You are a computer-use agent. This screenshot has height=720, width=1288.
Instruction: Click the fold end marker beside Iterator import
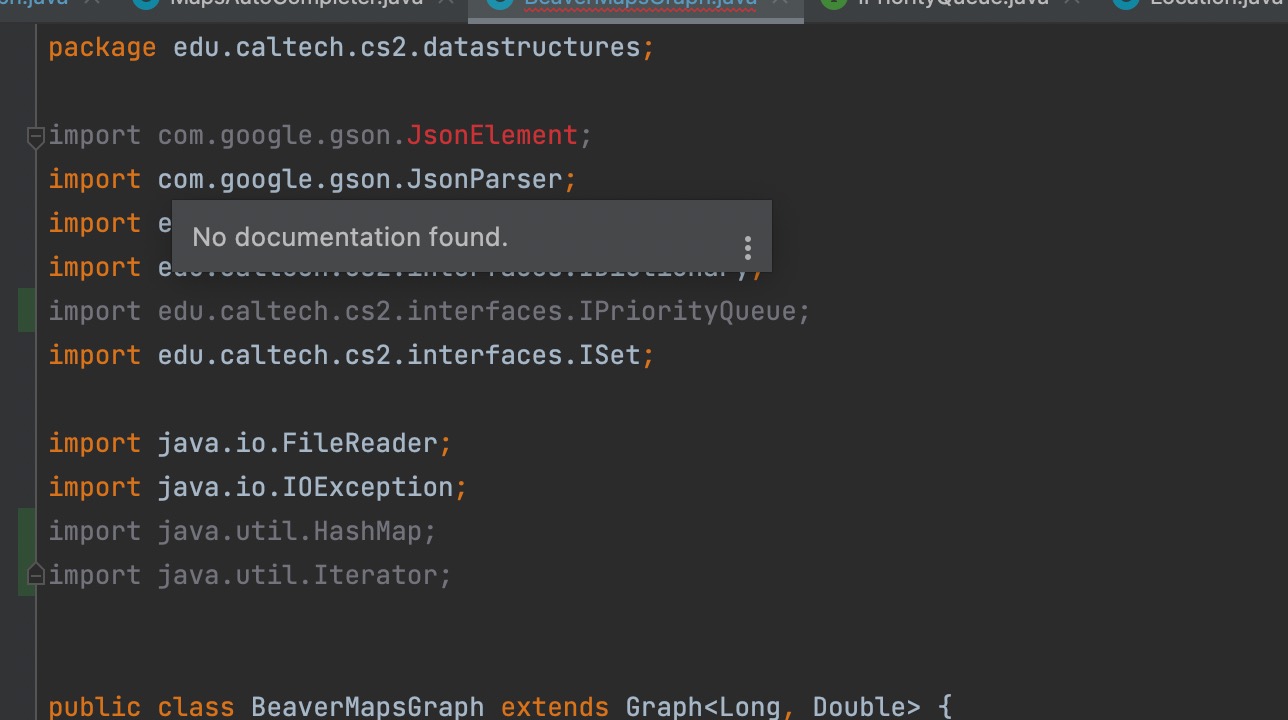pos(35,576)
